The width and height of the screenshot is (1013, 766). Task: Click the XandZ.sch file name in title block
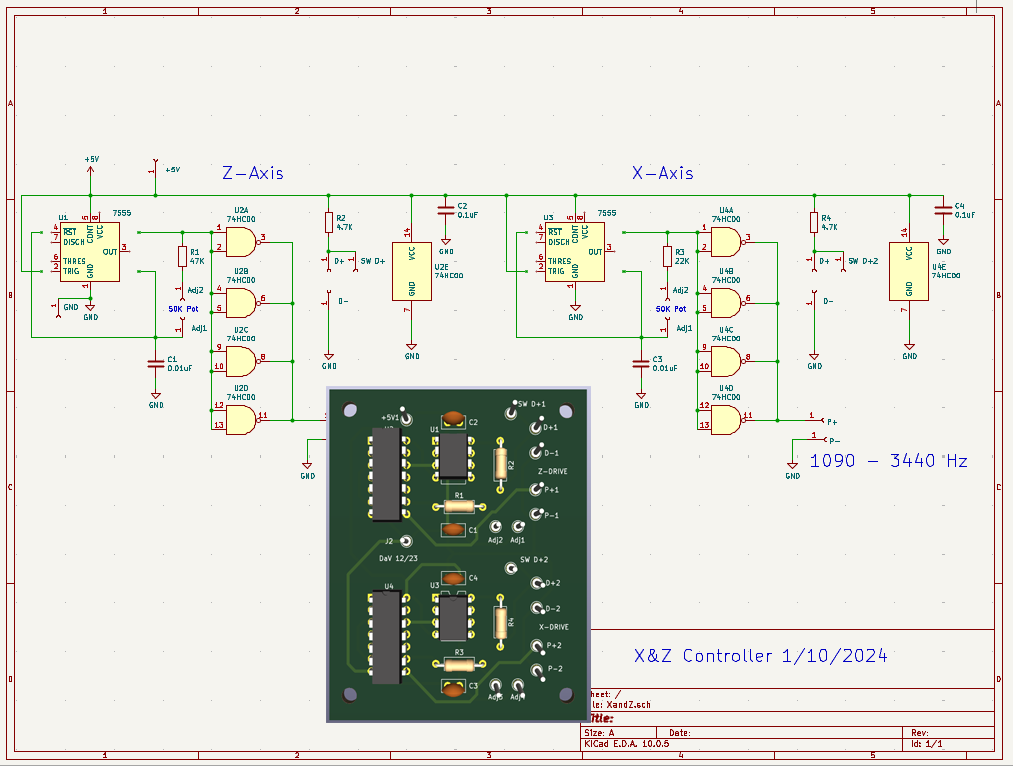click(x=627, y=705)
